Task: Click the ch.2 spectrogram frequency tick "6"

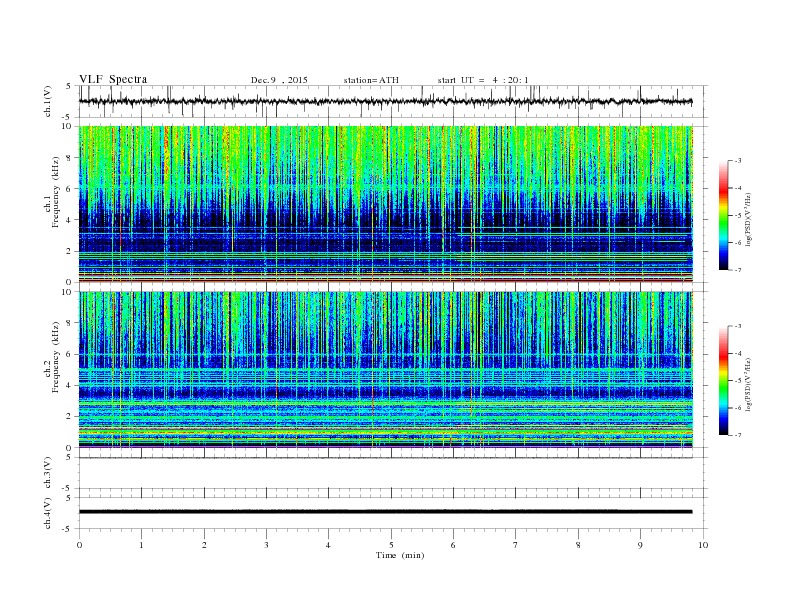Action: pyautogui.click(x=69, y=354)
